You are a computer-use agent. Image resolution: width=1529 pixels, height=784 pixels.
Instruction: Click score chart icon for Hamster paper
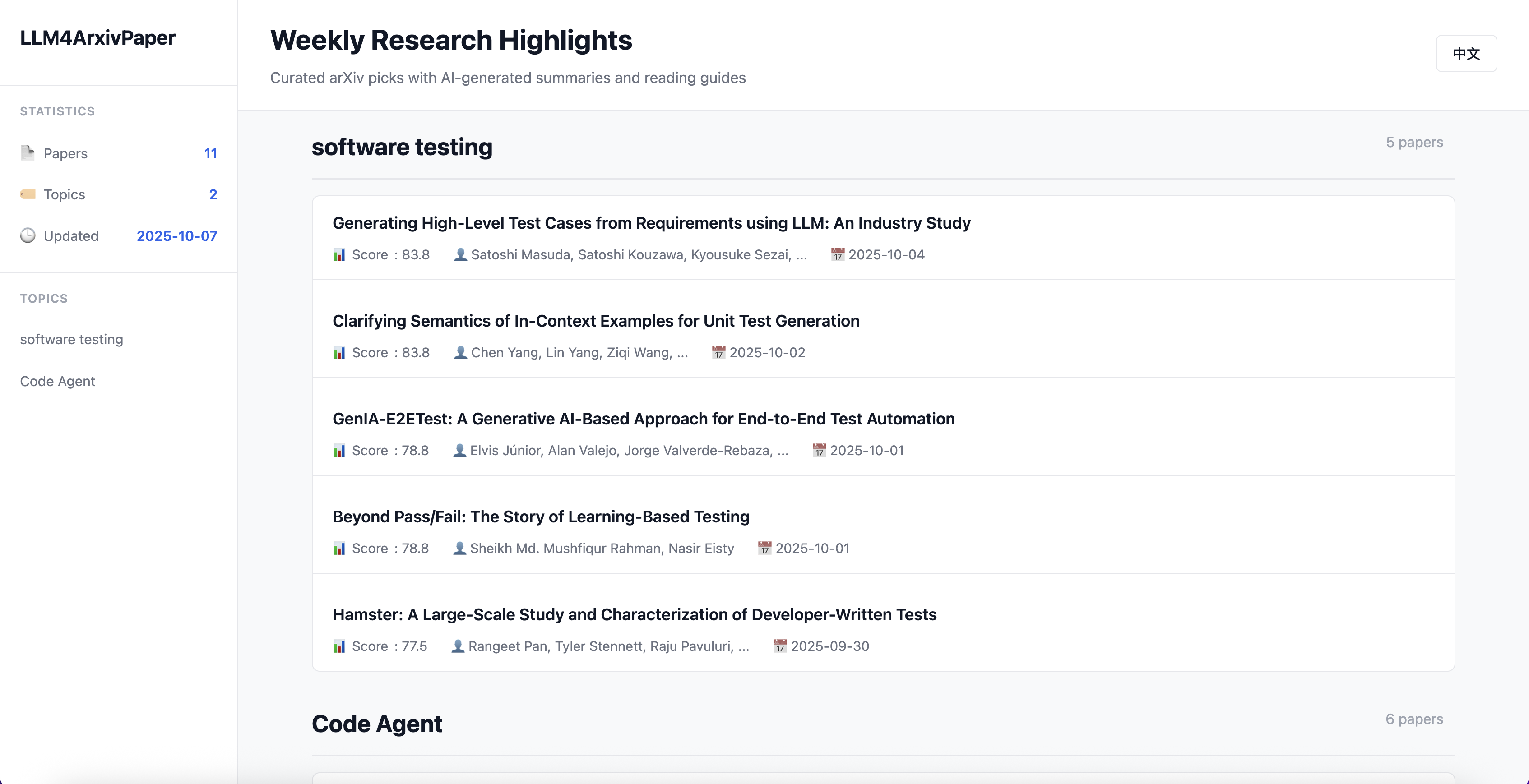339,646
